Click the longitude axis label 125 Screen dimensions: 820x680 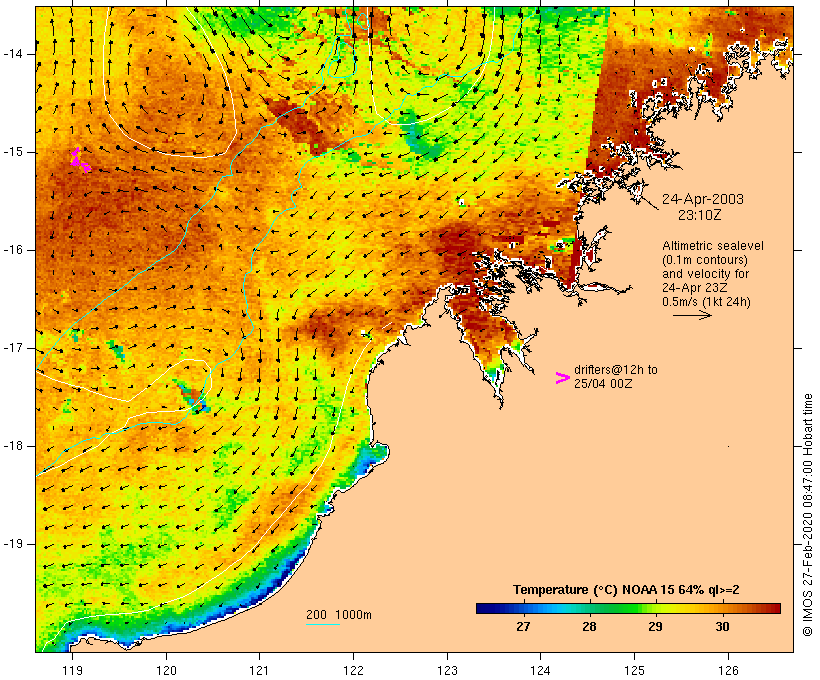[x=634, y=670]
